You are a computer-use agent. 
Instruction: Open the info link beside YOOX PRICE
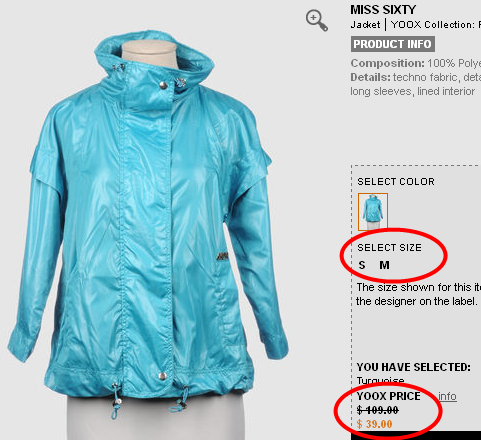447,396
